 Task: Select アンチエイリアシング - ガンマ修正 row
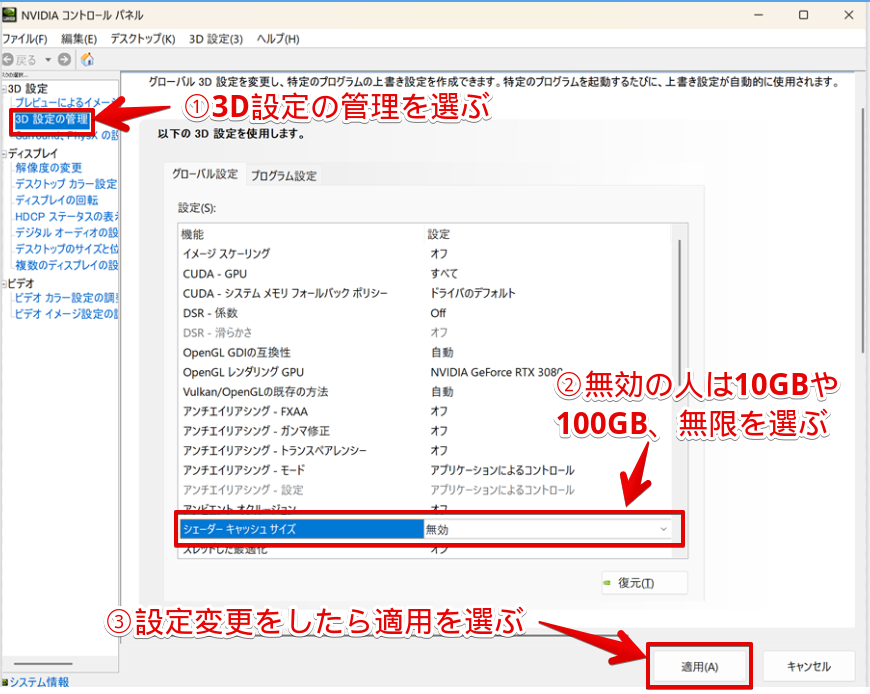pyautogui.click(x=424, y=431)
